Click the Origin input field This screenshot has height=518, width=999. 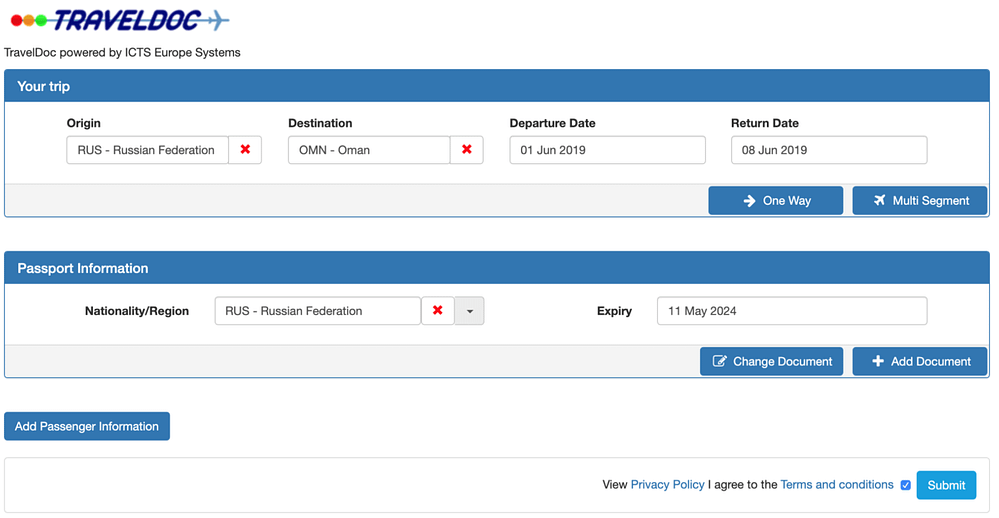pos(147,150)
